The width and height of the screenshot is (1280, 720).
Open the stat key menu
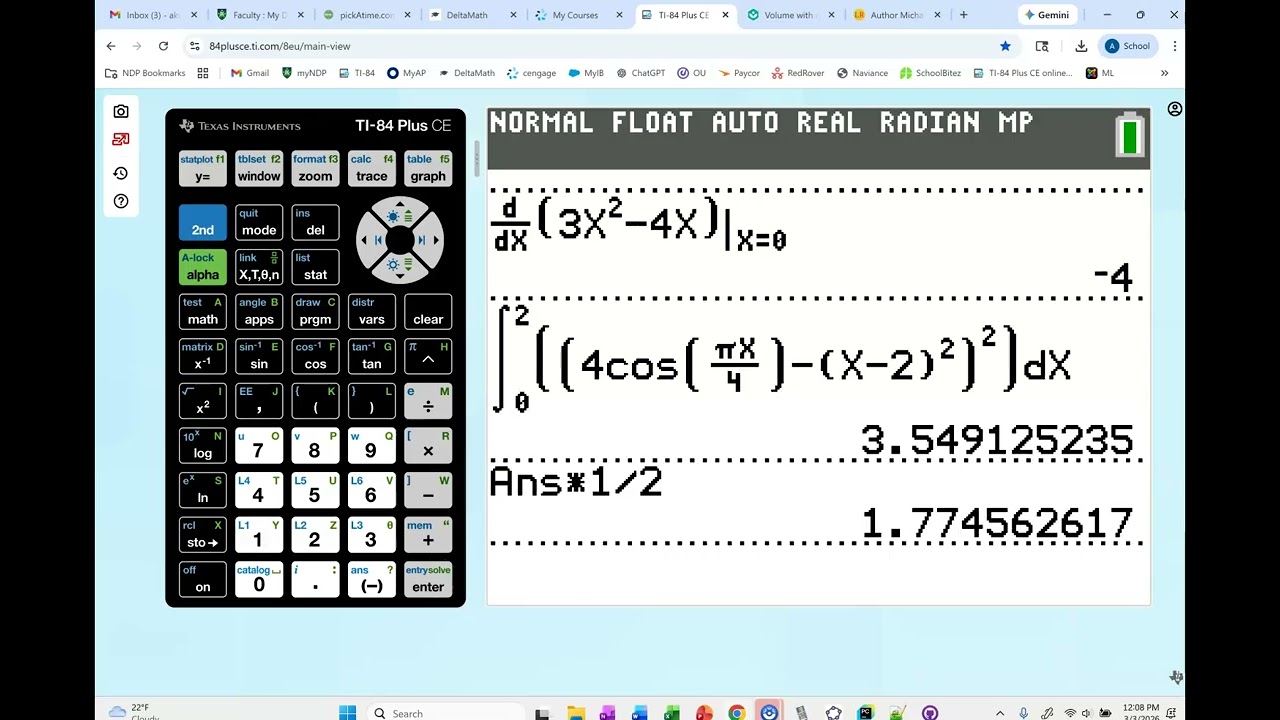pos(315,267)
